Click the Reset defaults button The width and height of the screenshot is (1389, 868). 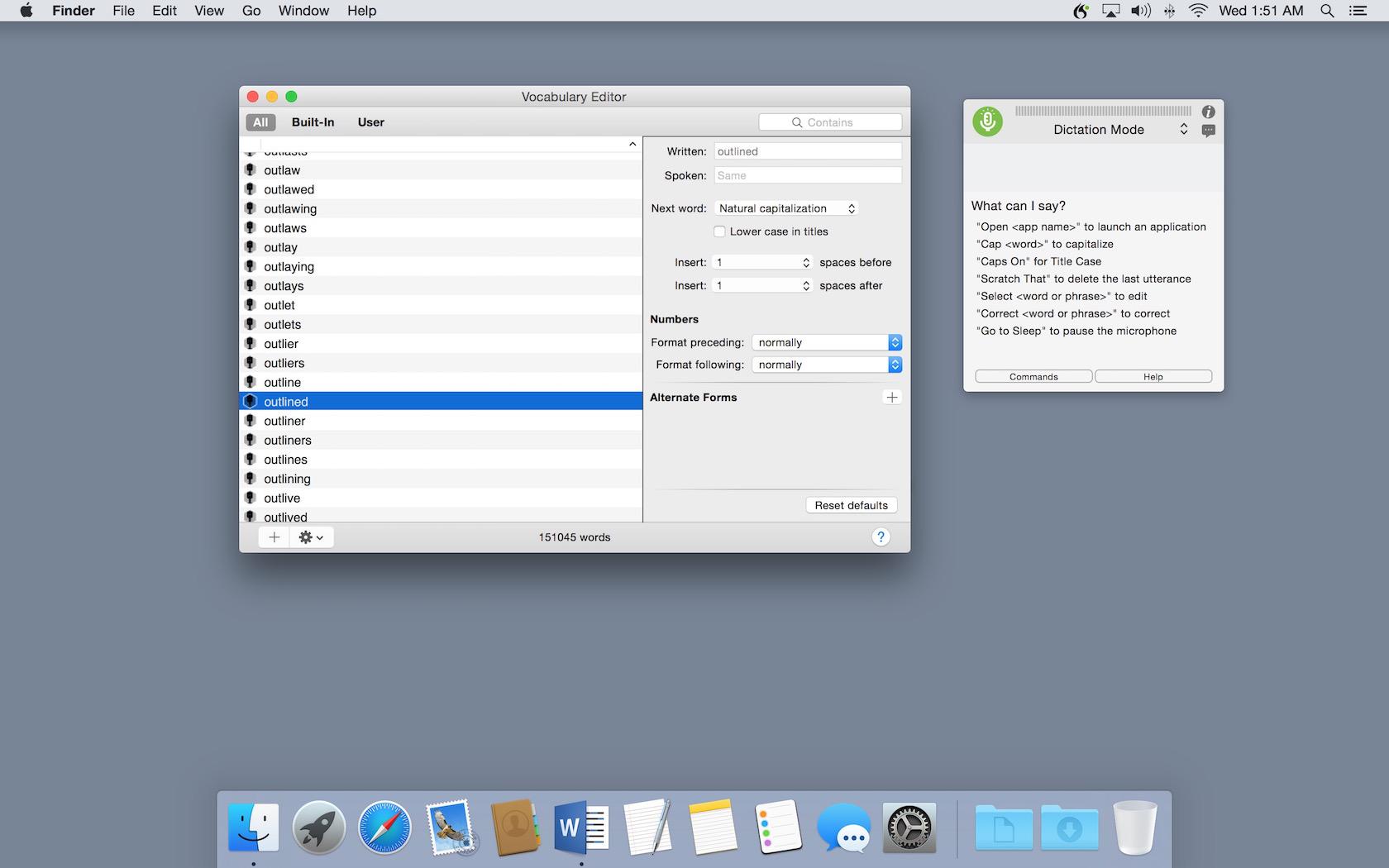[x=851, y=505]
